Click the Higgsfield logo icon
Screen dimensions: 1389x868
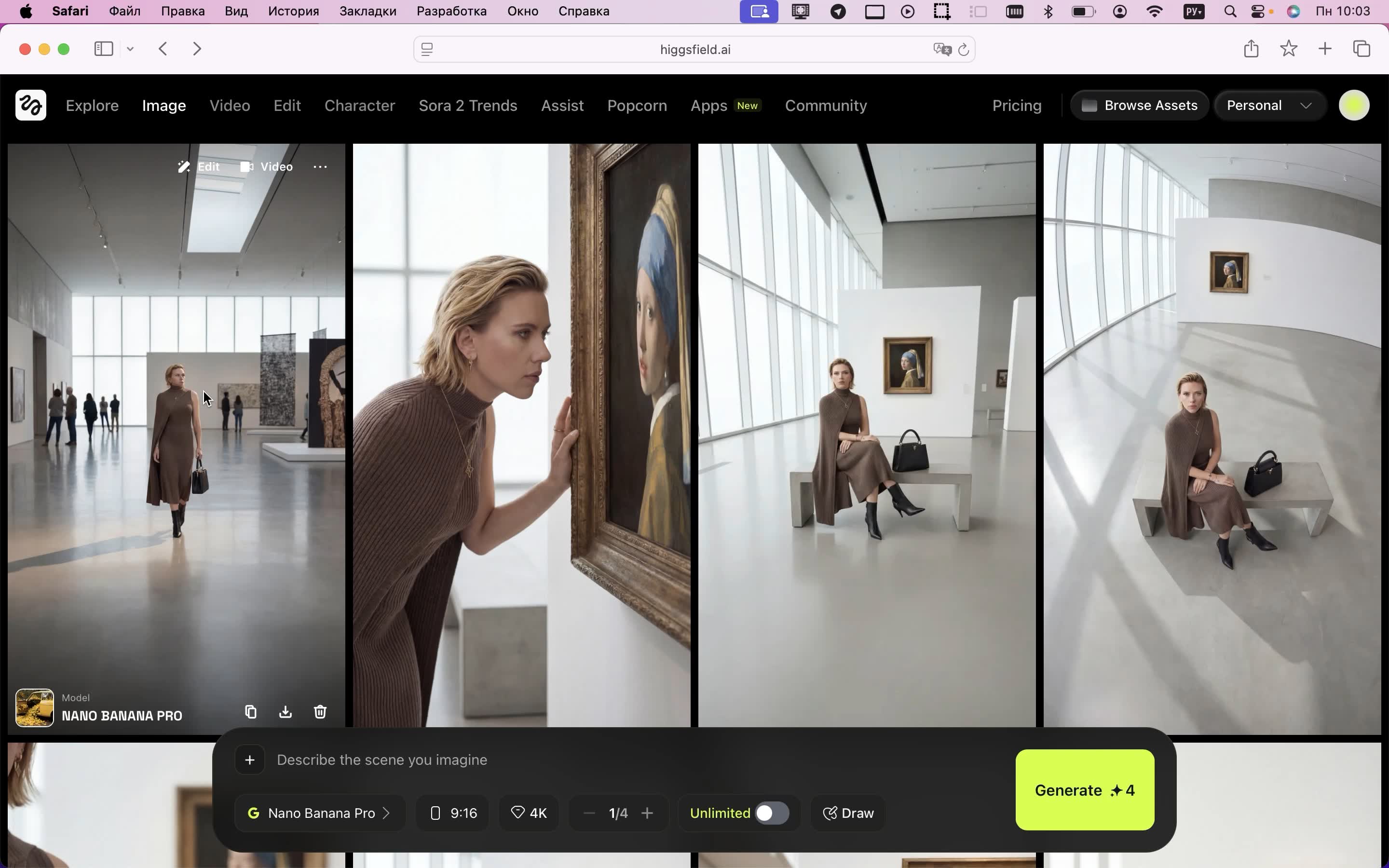pos(31,106)
